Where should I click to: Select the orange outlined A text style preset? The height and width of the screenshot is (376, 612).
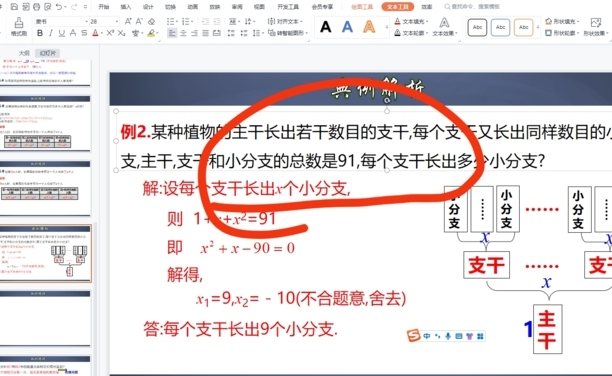369,27
